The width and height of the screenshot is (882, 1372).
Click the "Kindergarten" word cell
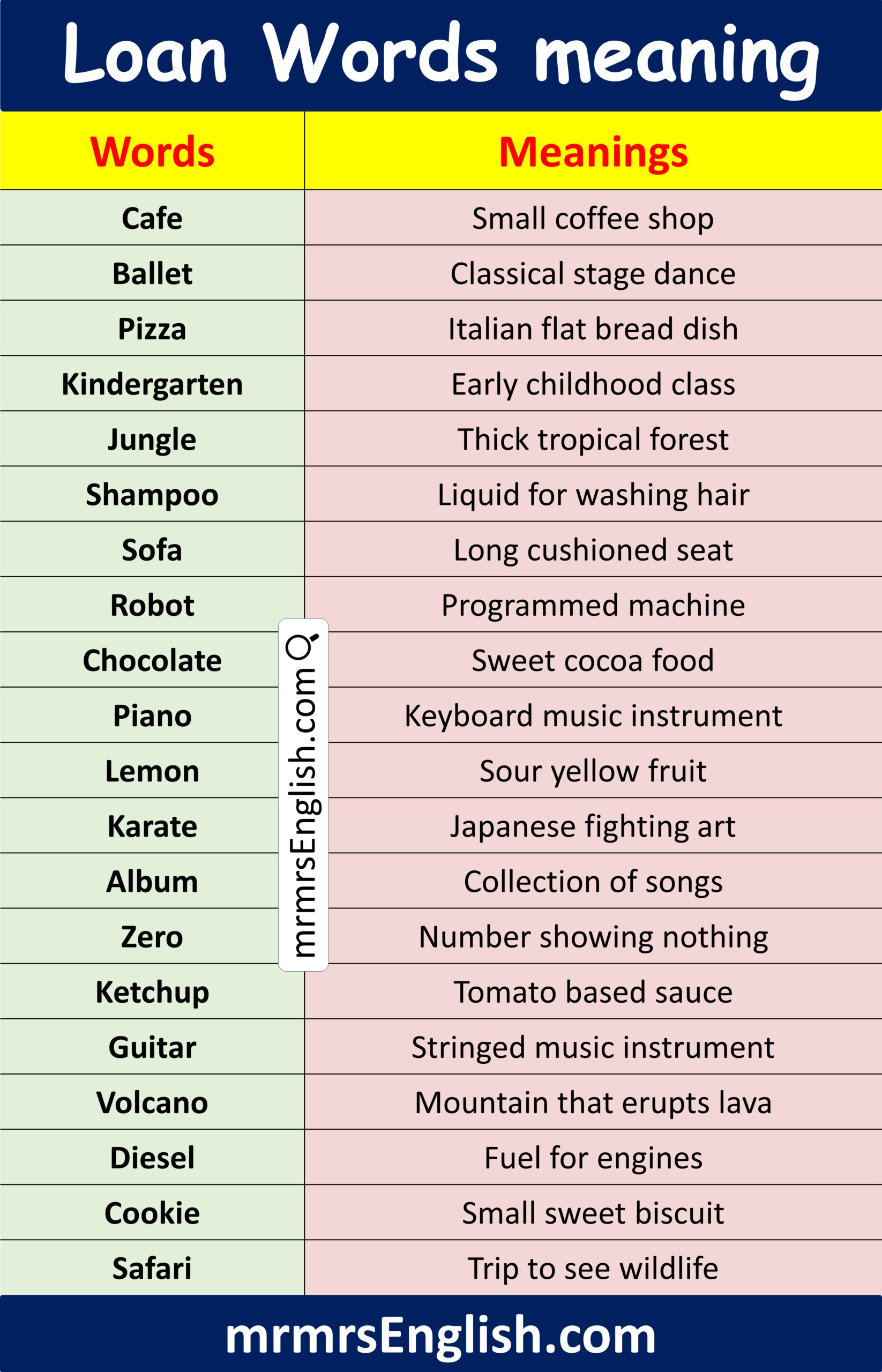click(152, 384)
